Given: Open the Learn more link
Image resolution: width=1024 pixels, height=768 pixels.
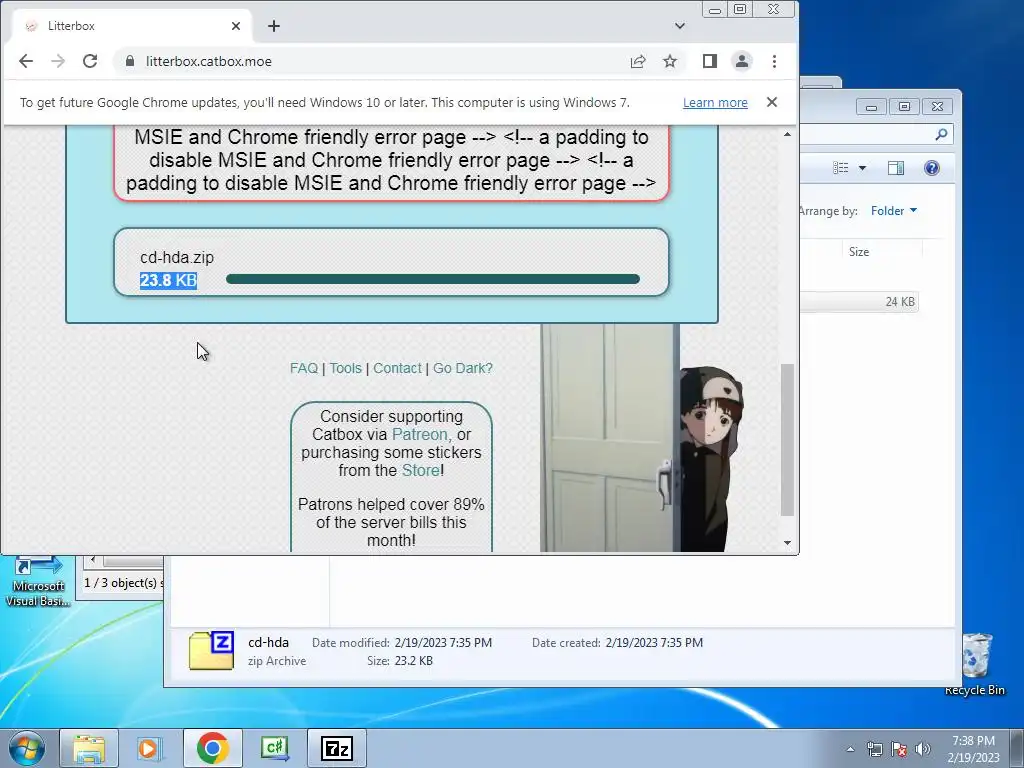Looking at the screenshot, I should pyautogui.click(x=715, y=103).
